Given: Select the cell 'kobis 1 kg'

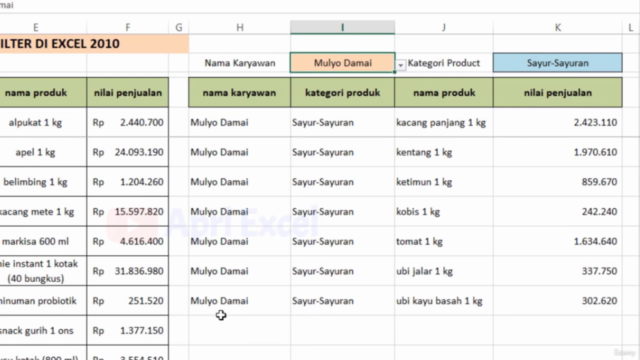Looking at the screenshot, I should tap(444, 212).
